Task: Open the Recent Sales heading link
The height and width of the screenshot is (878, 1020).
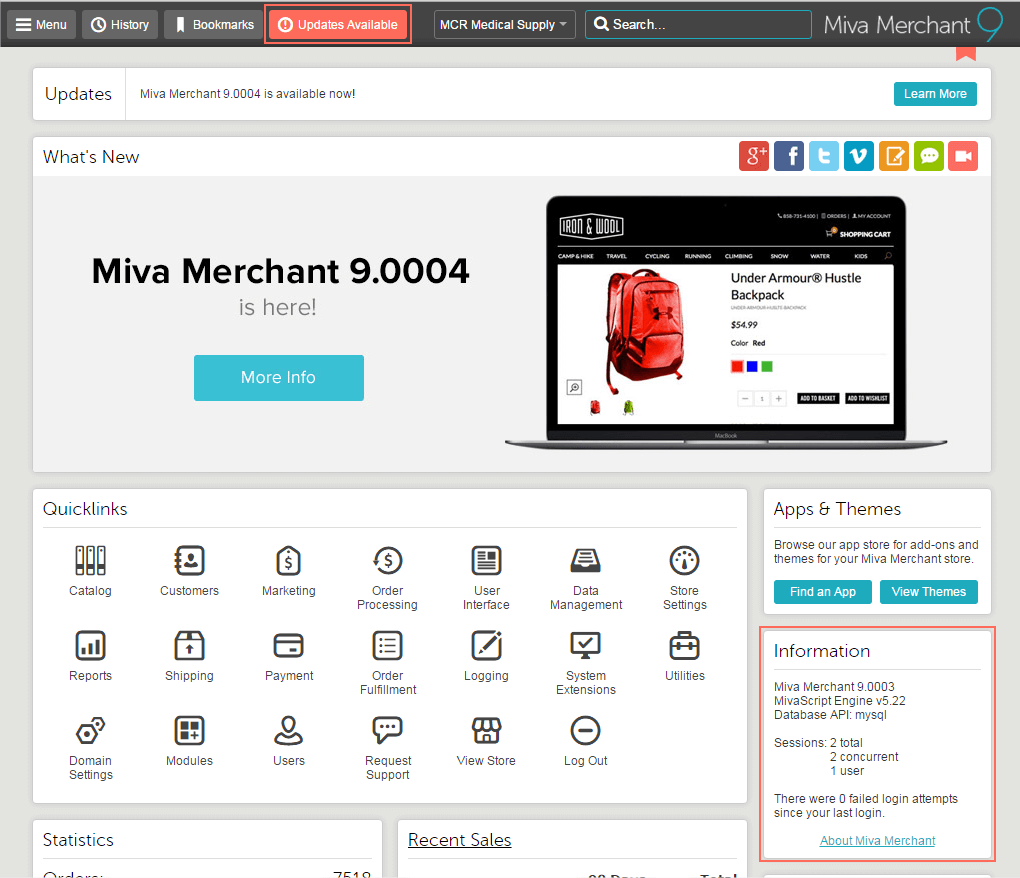Action: click(x=459, y=840)
